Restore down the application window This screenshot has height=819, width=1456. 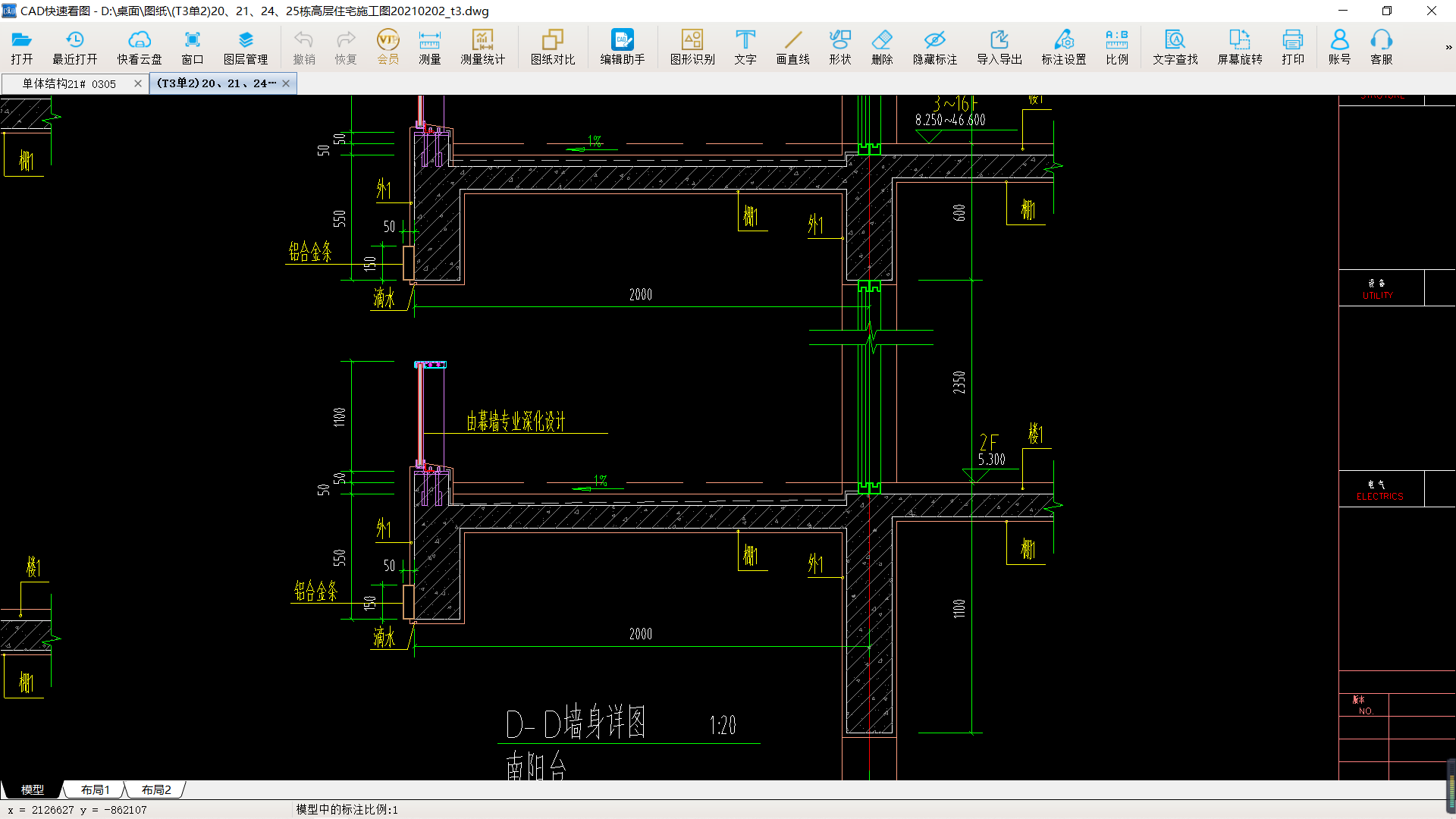[x=1387, y=11]
